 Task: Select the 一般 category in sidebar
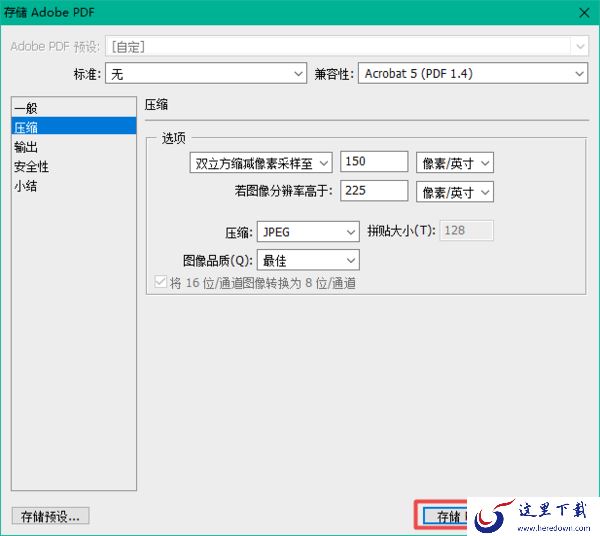tap(74, 108)
